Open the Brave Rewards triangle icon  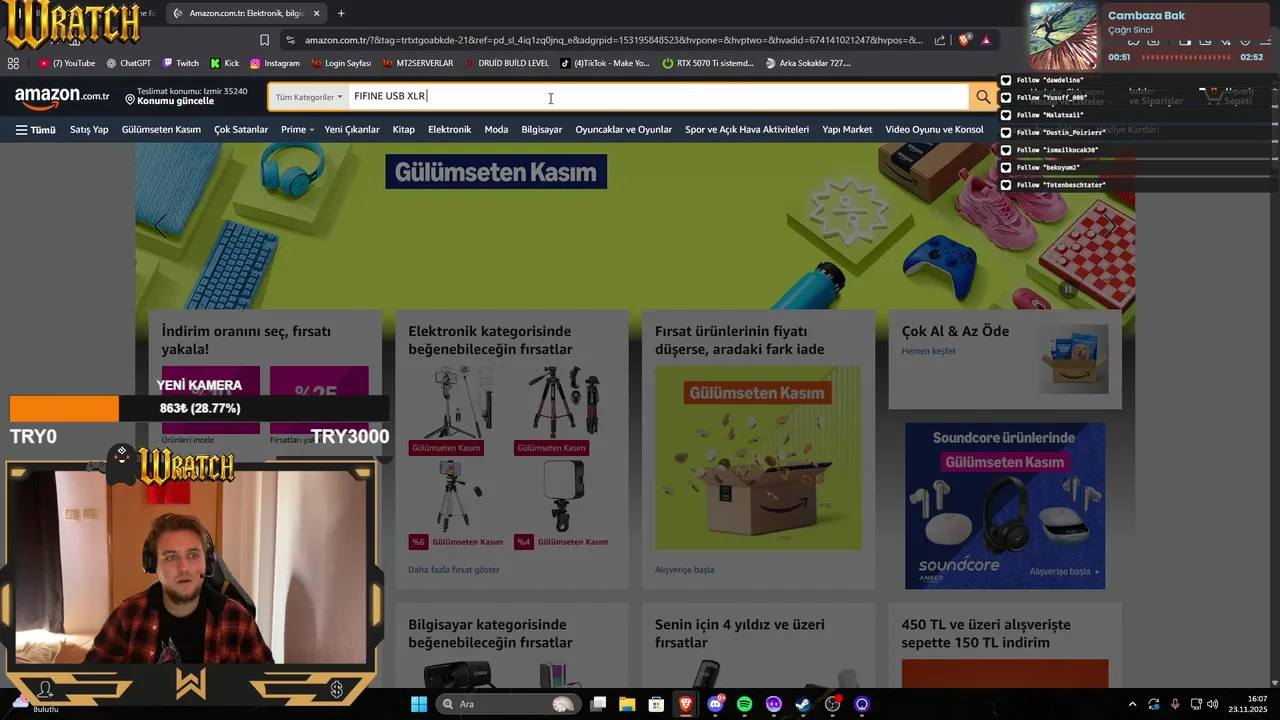tap(986, 40)
